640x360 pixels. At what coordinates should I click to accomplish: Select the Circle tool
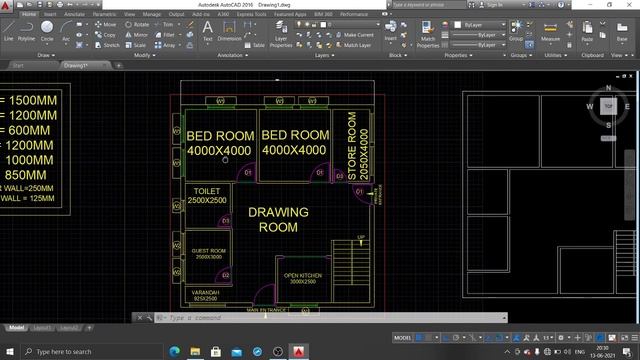(x=47, y=31)
